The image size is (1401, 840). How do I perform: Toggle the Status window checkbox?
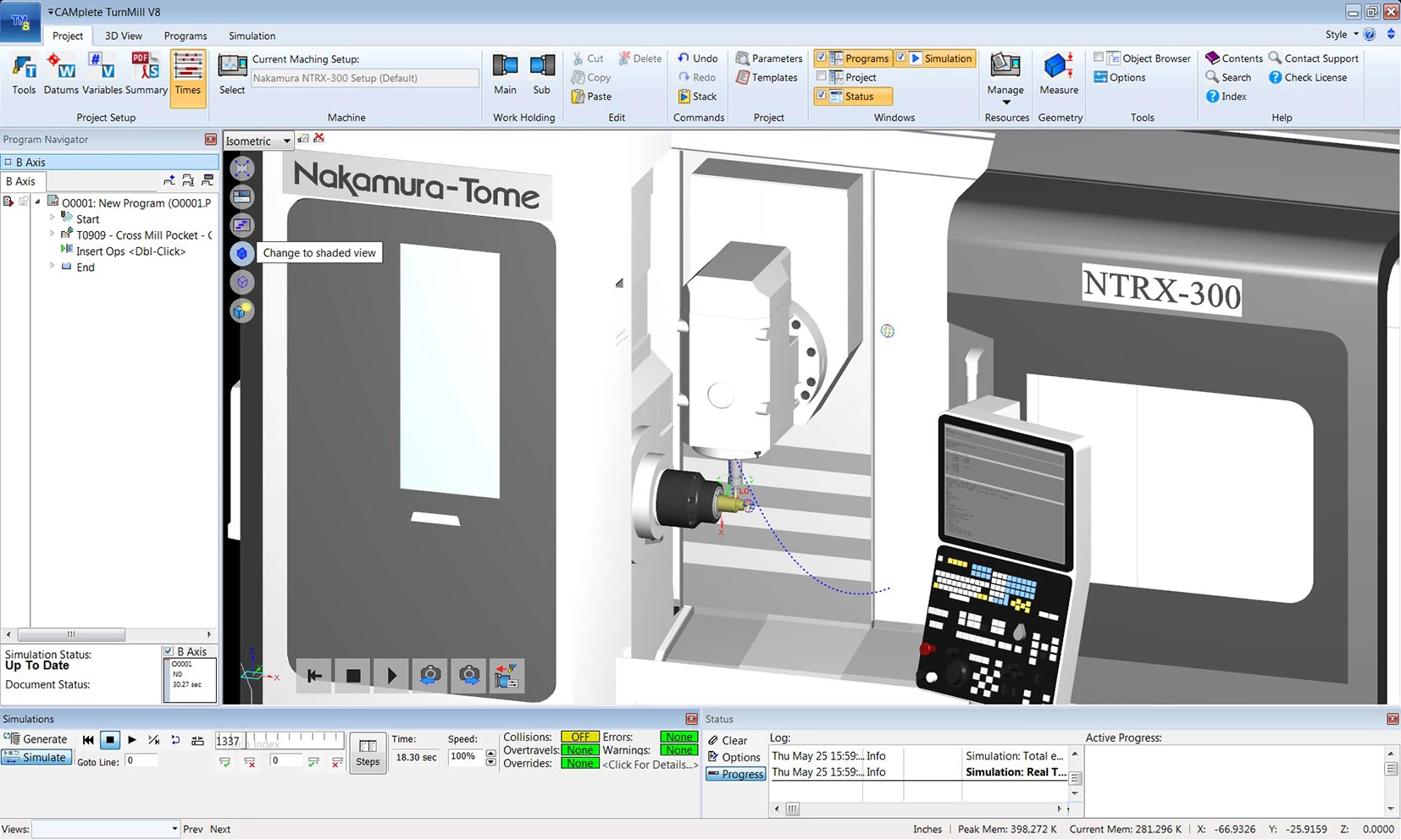(x=821, y=97)
